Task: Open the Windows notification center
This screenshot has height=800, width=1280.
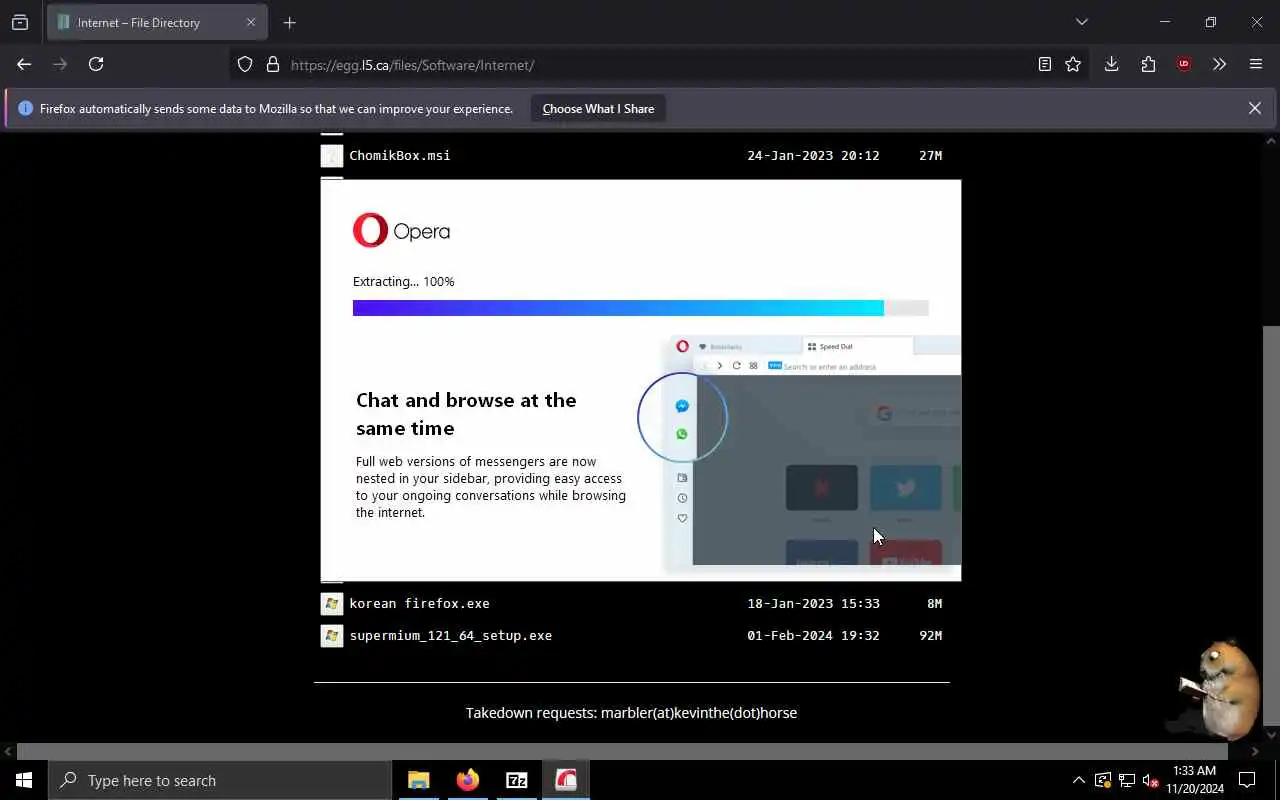Action: pos(1247,780)
